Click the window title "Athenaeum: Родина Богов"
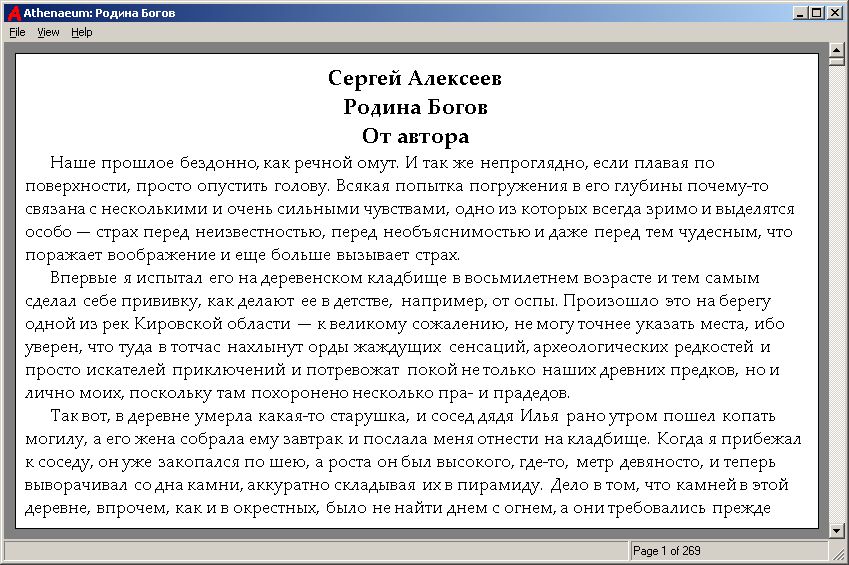This screenshot has height=565, width=849. 99,13
